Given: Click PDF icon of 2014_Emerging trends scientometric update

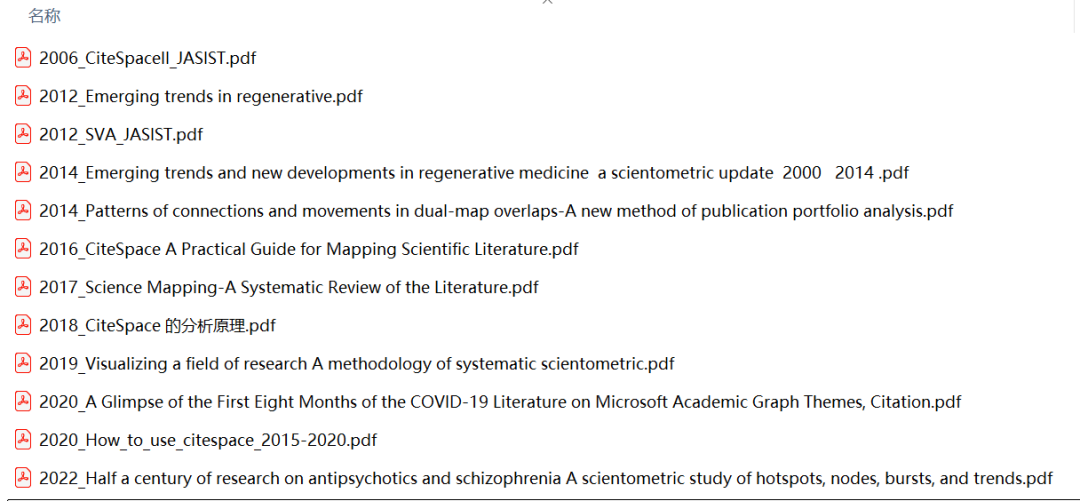Looking at the screenshot, I should (23, 172).
